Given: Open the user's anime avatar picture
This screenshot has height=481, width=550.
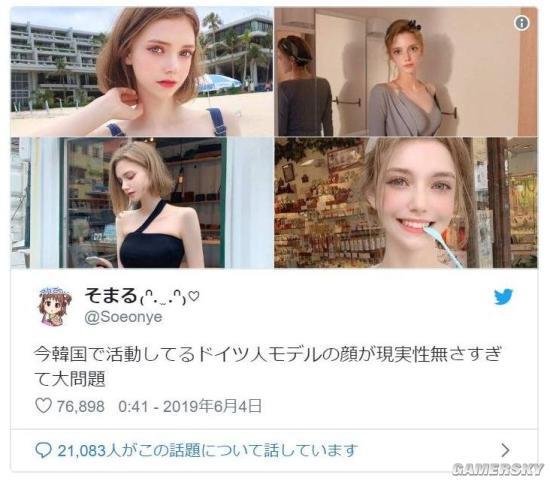Looking at the screenshot, I should coord(55,306).
